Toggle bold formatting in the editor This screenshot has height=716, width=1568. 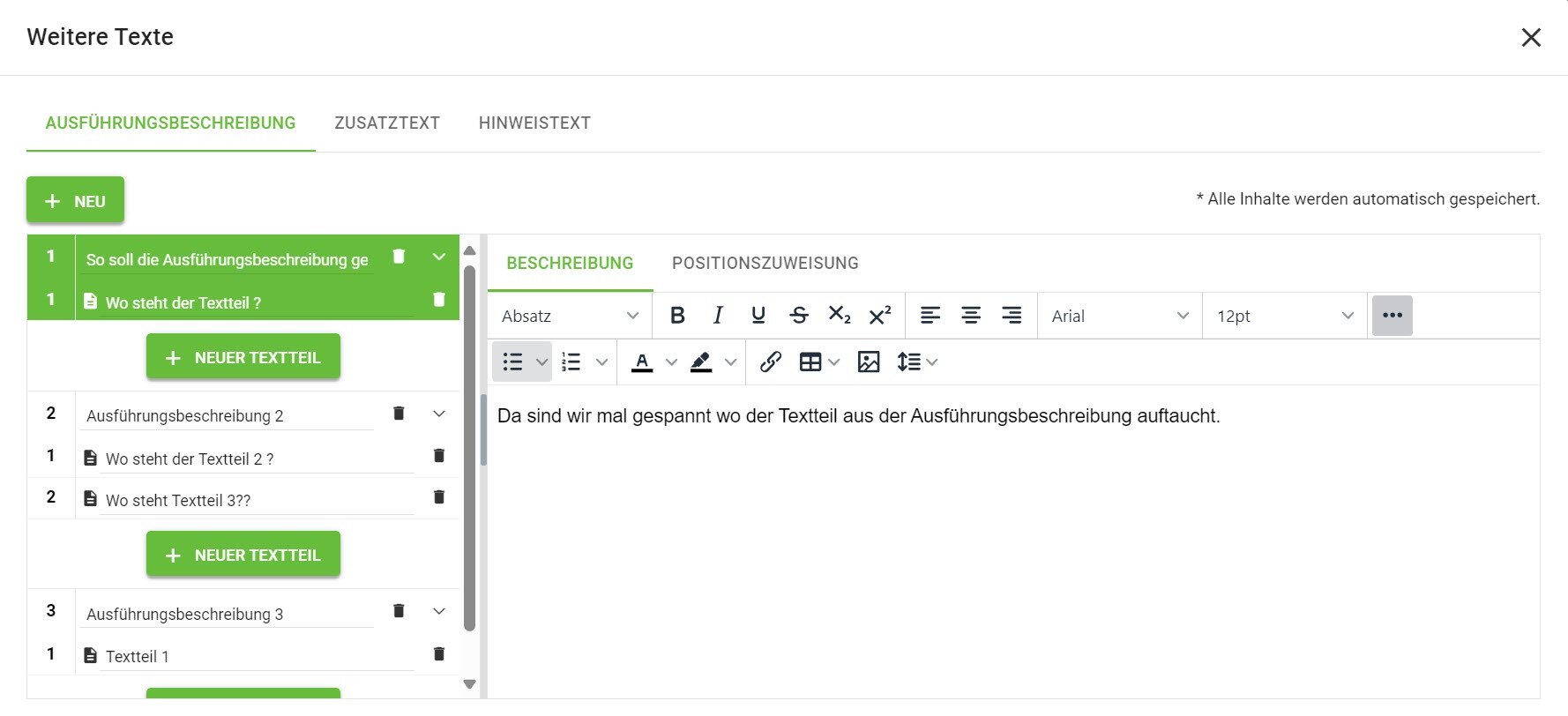677,316
